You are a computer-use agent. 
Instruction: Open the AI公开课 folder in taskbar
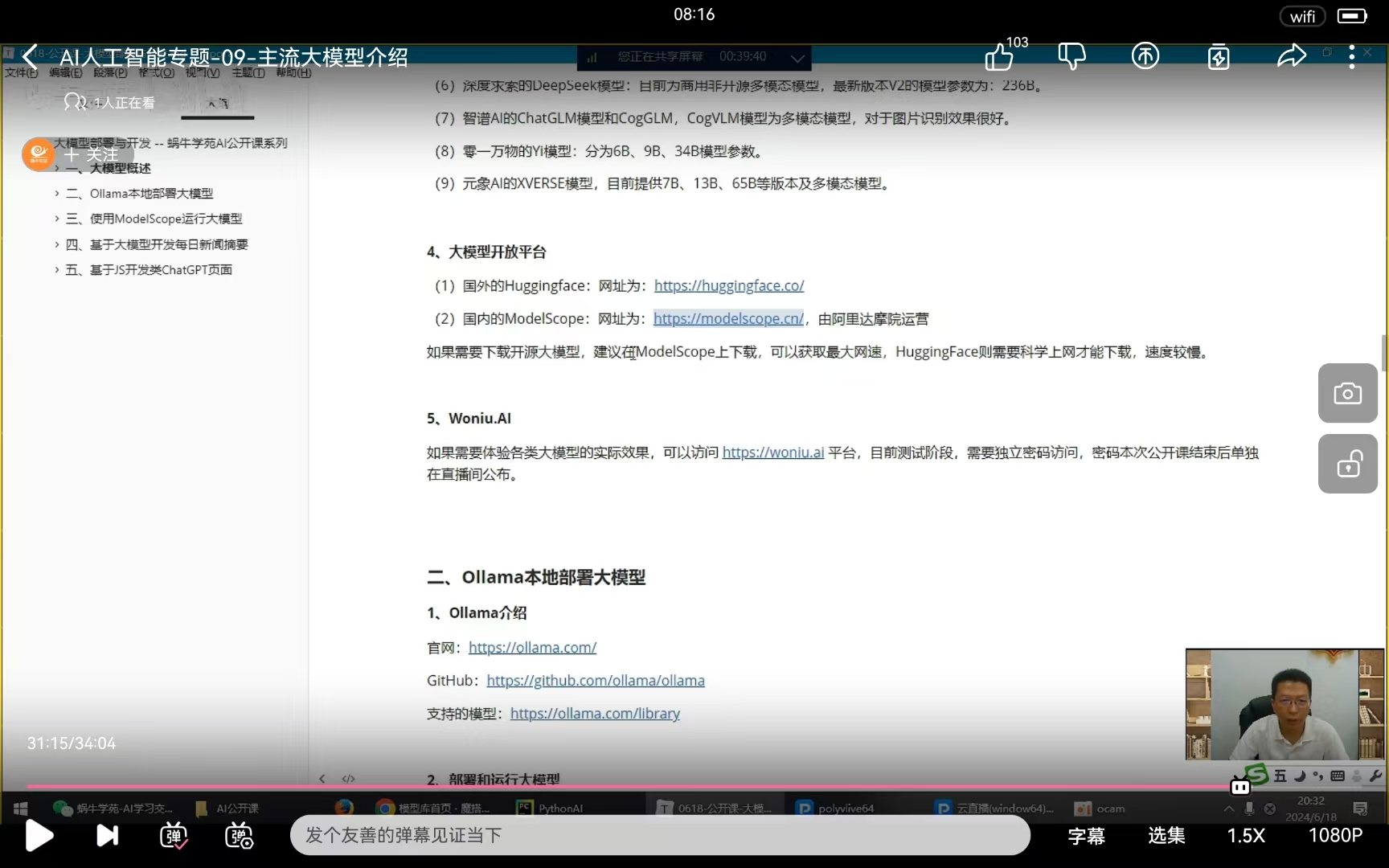click(228, 809)
